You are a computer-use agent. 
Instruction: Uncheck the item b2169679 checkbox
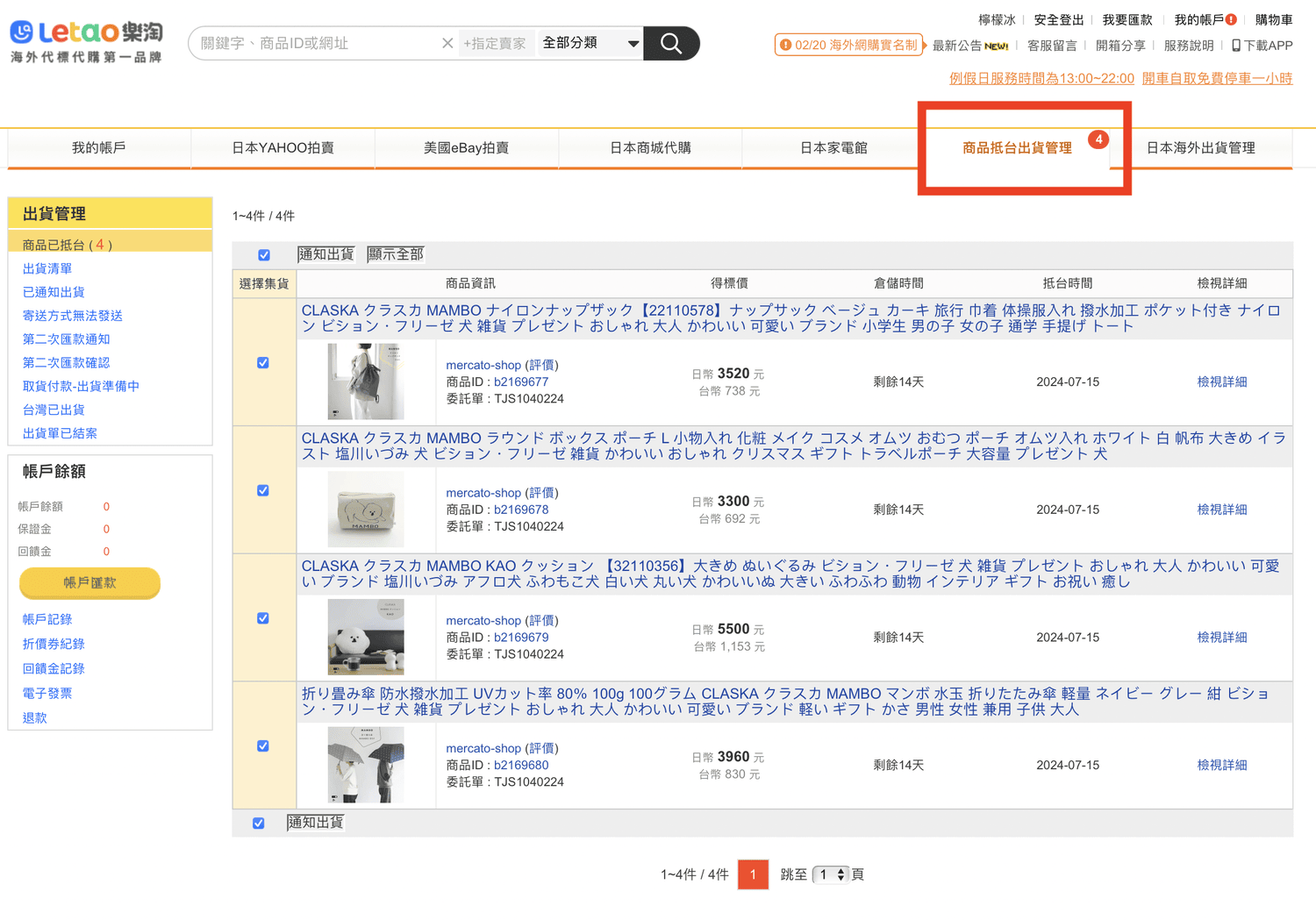263,618
